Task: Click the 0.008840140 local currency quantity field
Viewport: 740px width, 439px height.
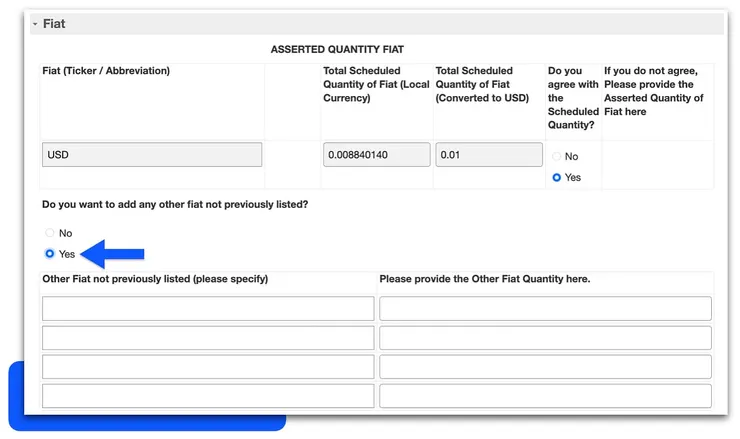Action: (x=376, y=155)
